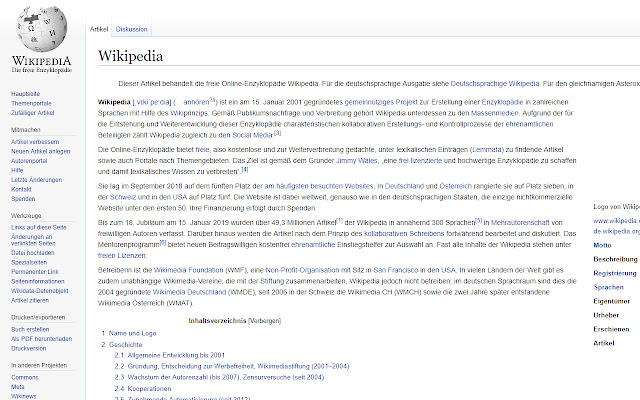Screen dimensions: 640x400
Task: Open 2.2 Gründung, Entscheidung zur Werbefreiheit
Action: click(x=232, y=366)
